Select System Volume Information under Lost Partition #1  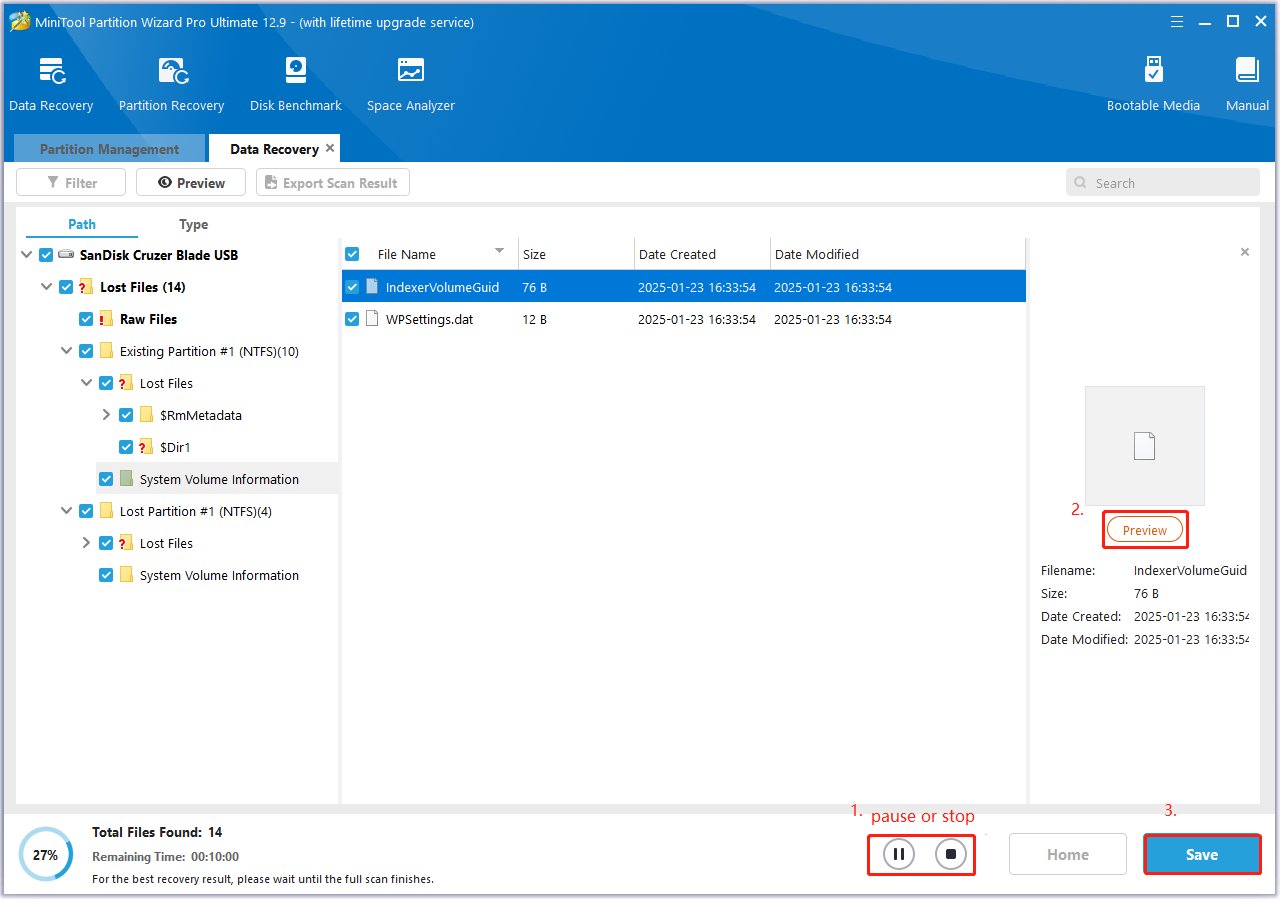(219, 575)
